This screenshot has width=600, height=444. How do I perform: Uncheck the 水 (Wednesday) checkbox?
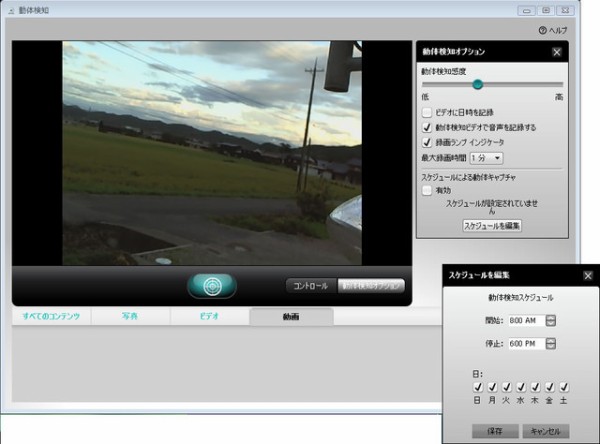[521, 387]
